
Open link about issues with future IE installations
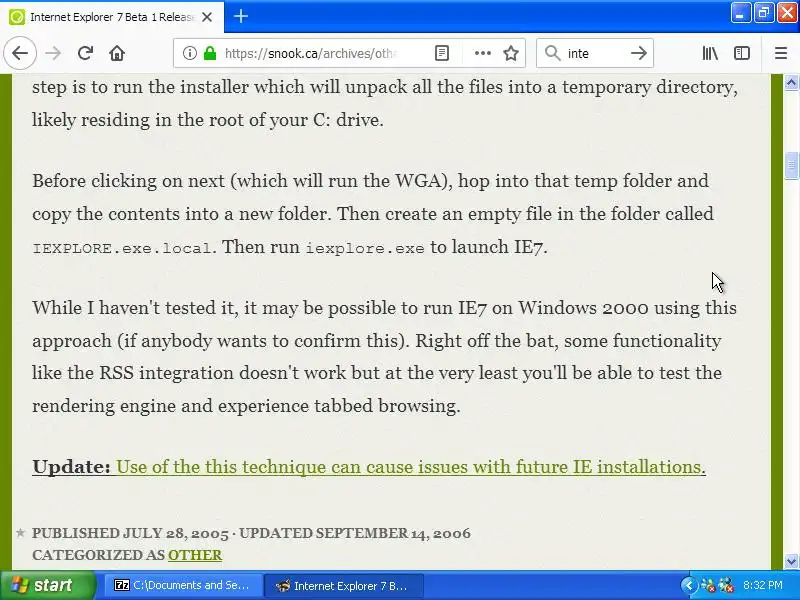(411, 467)
